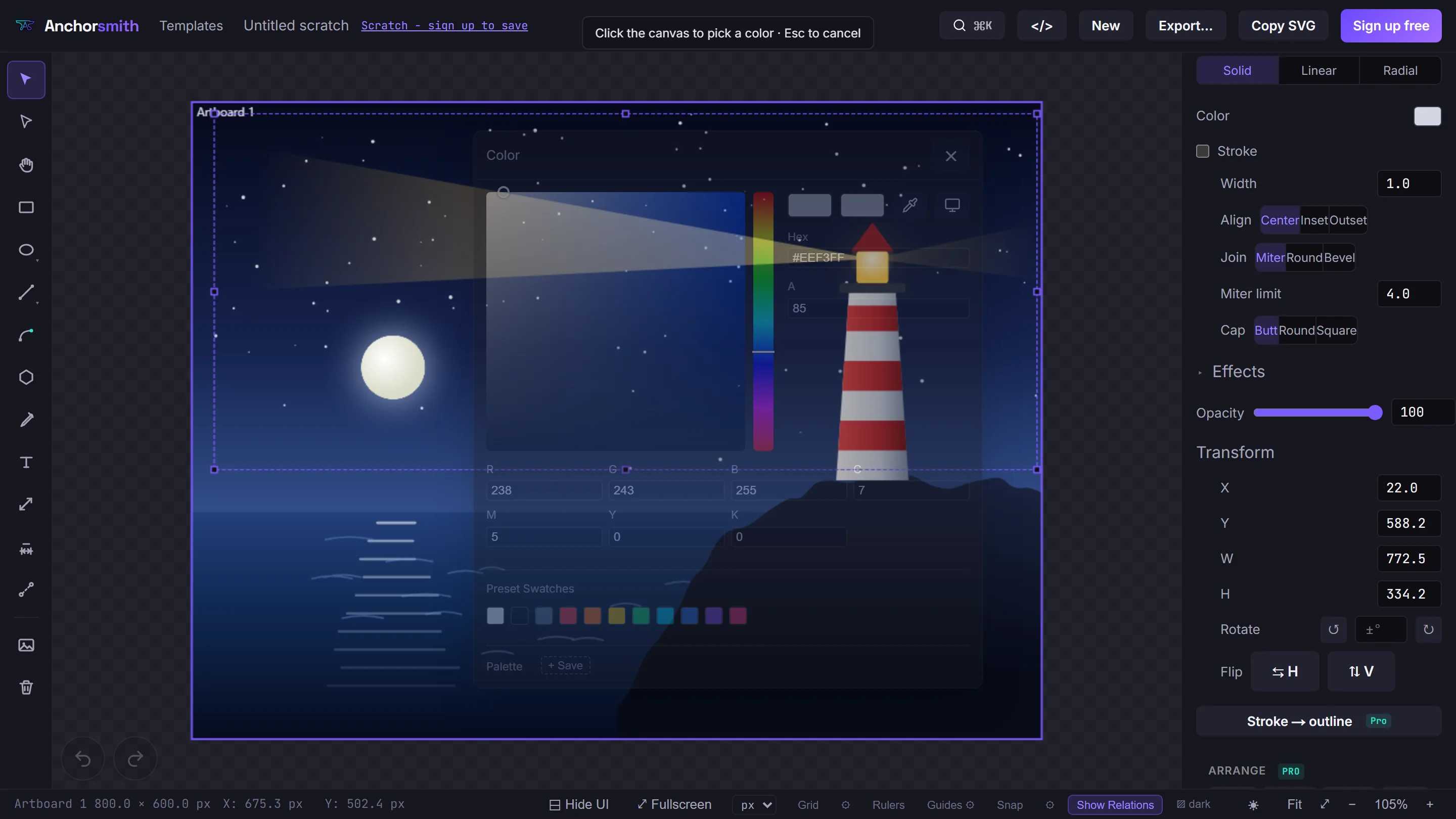Click Sign up free button

click(x=1390, y=26)
